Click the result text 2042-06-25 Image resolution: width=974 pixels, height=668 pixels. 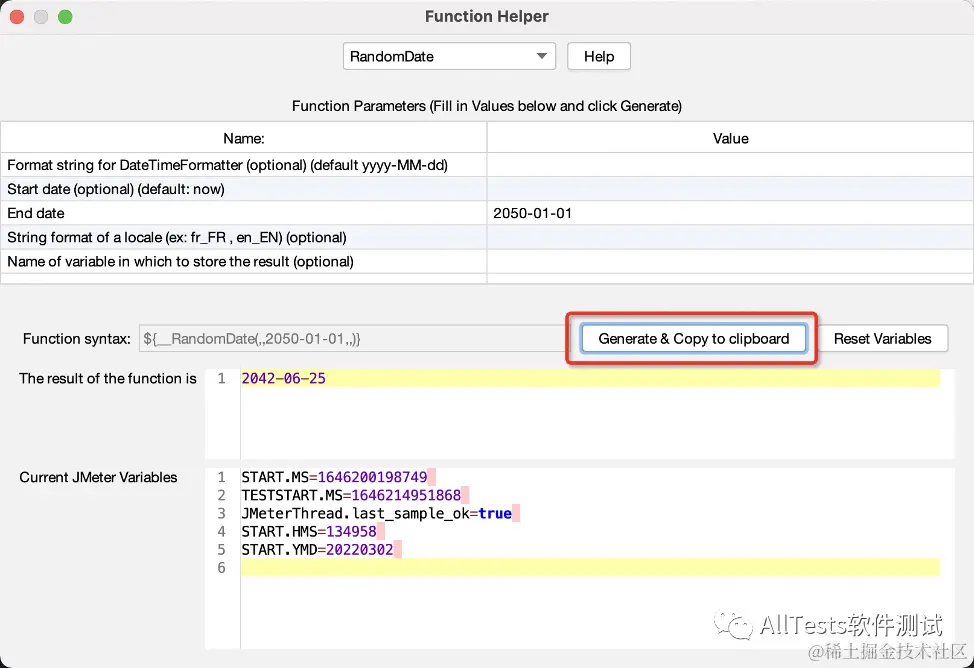click(x=283, y=378)
